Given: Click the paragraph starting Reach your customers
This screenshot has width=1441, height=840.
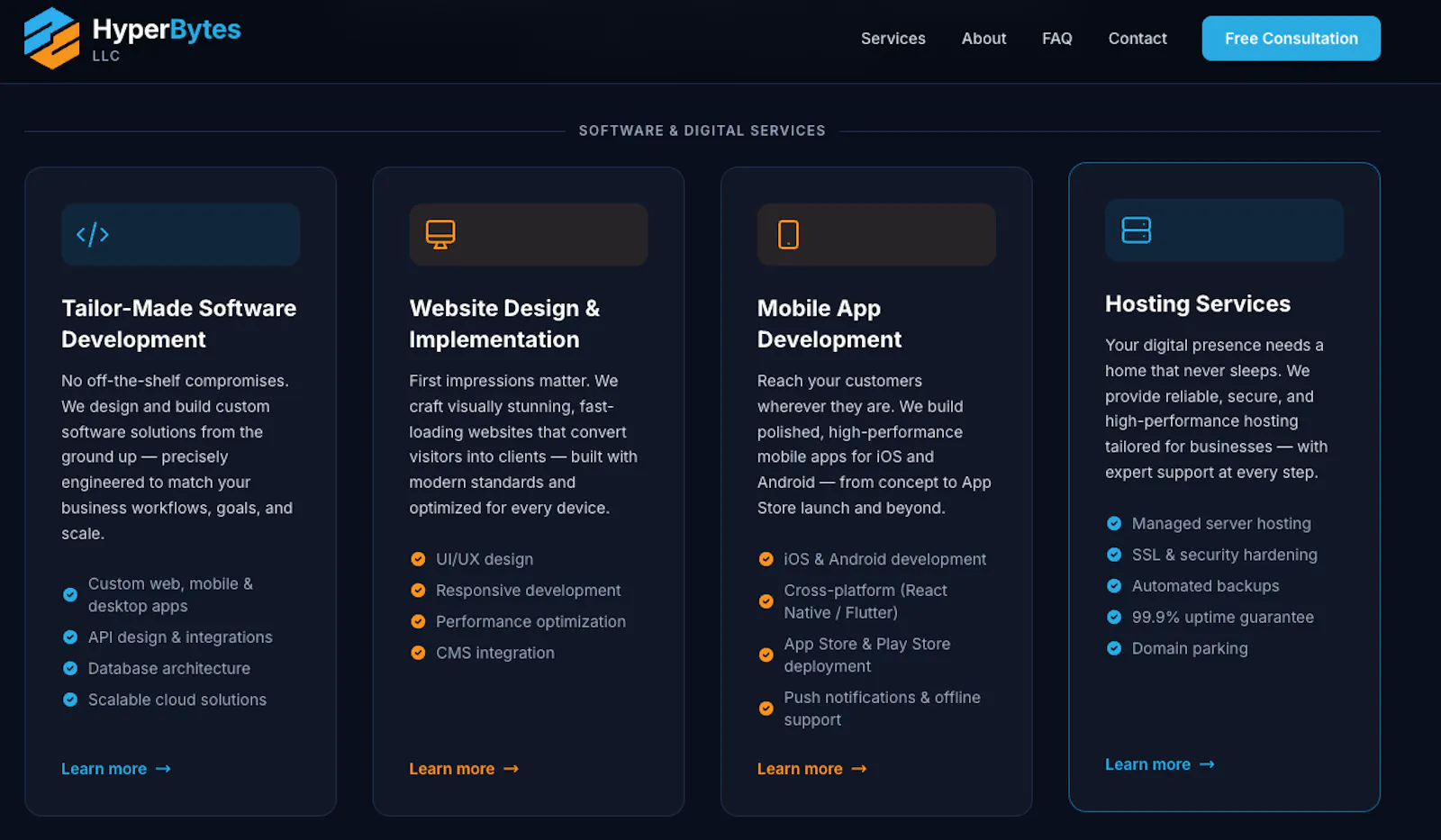Looking at the screenshot, I should tap(875, 445).
